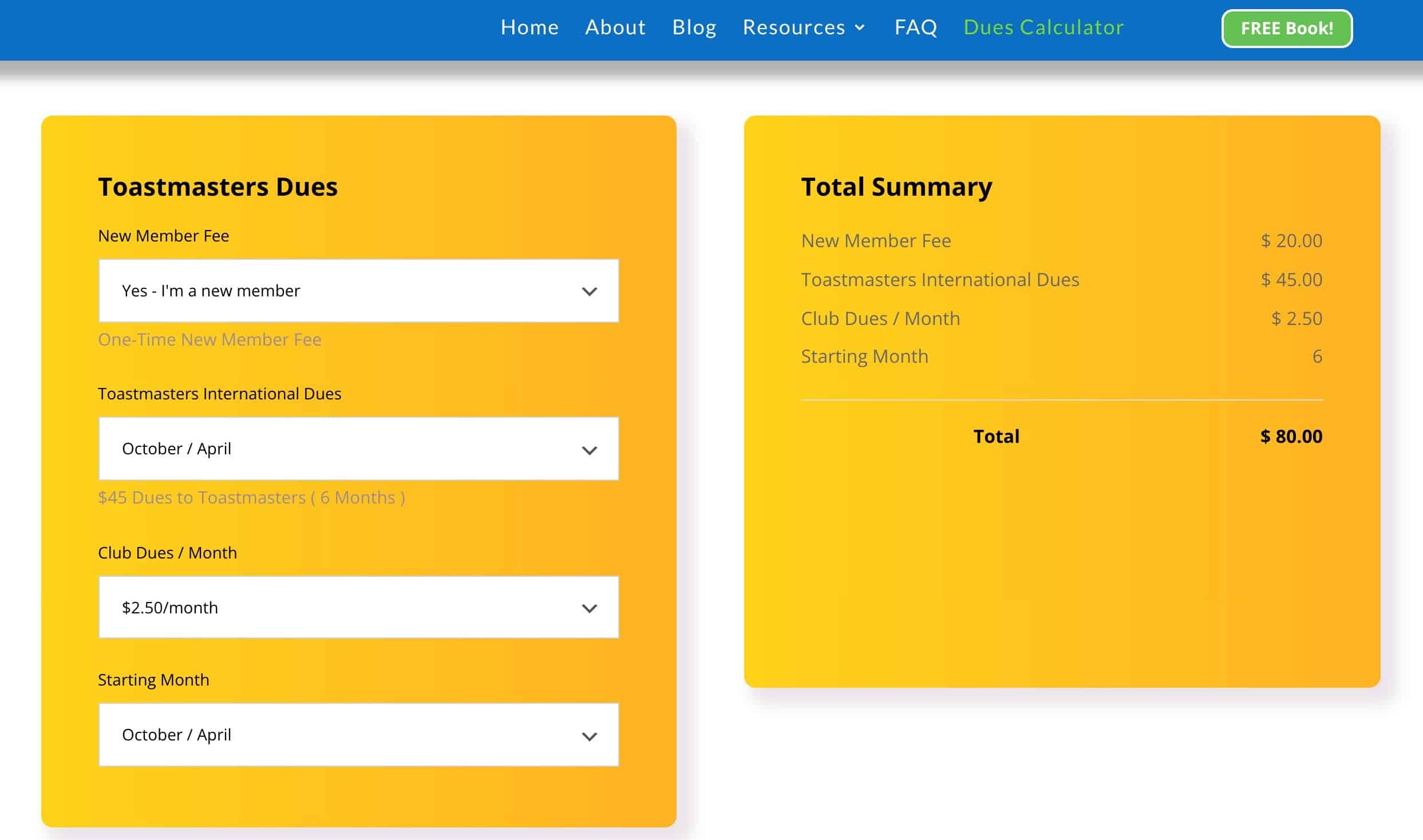Click New Member Fee label in the form
This screenshot has height=840, width=1423.
[x=163, y=236]
